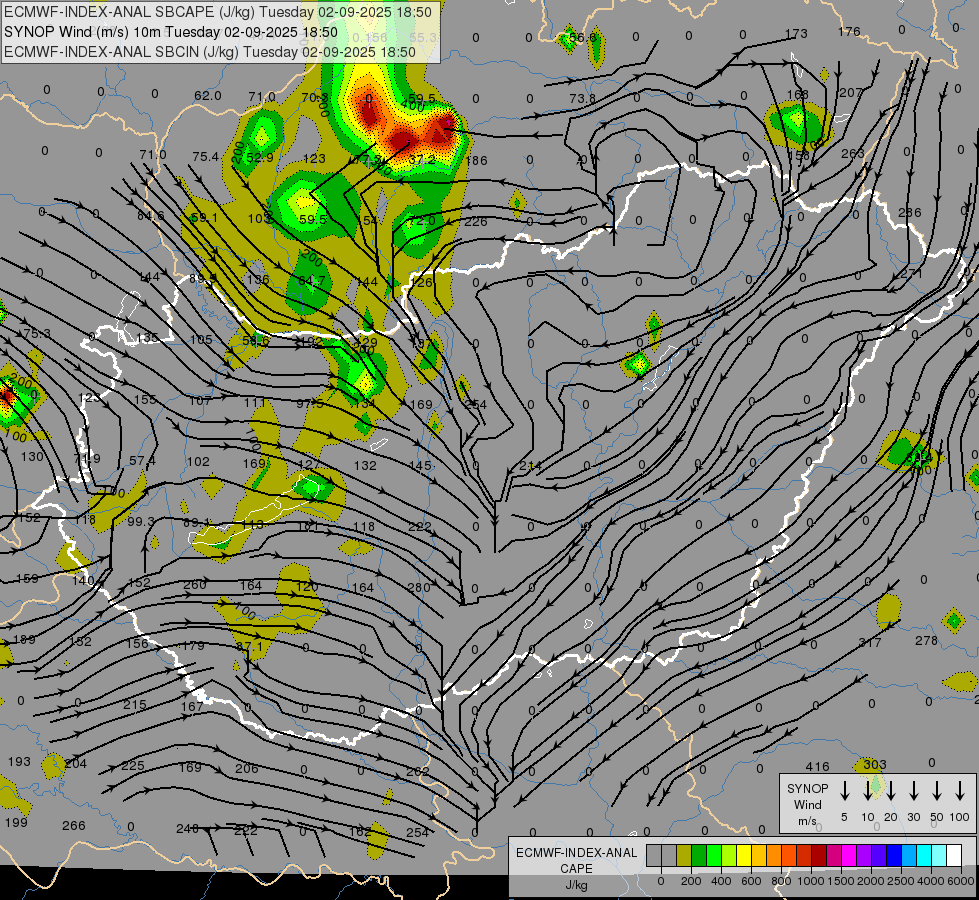Click the map value 206
Viewport: 979px width, 900px height.
pyautogui.click(x=247, y=768)
